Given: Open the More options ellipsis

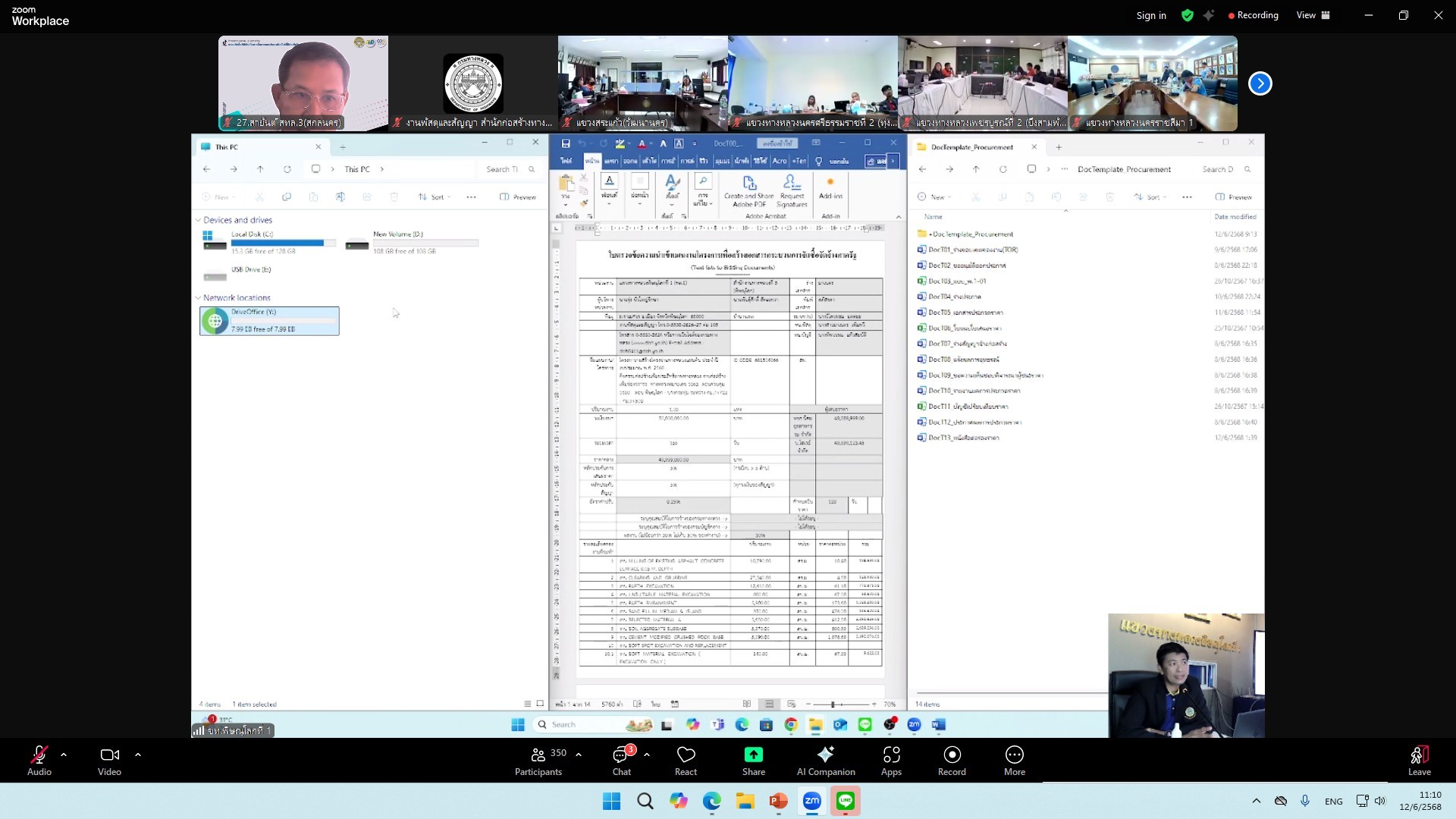Looking at the screenshot, I should coord(1014,755).
